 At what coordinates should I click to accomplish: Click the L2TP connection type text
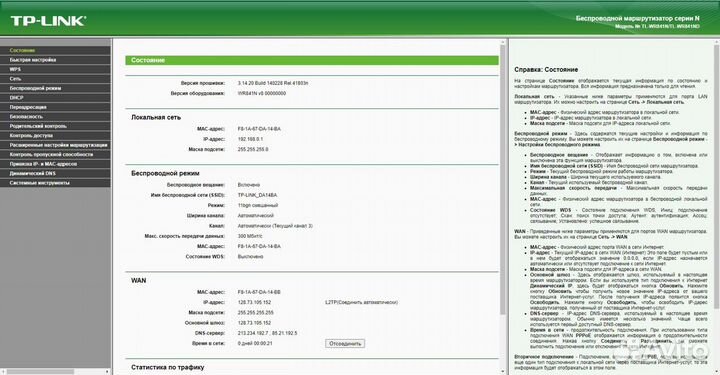pos(361,302)
